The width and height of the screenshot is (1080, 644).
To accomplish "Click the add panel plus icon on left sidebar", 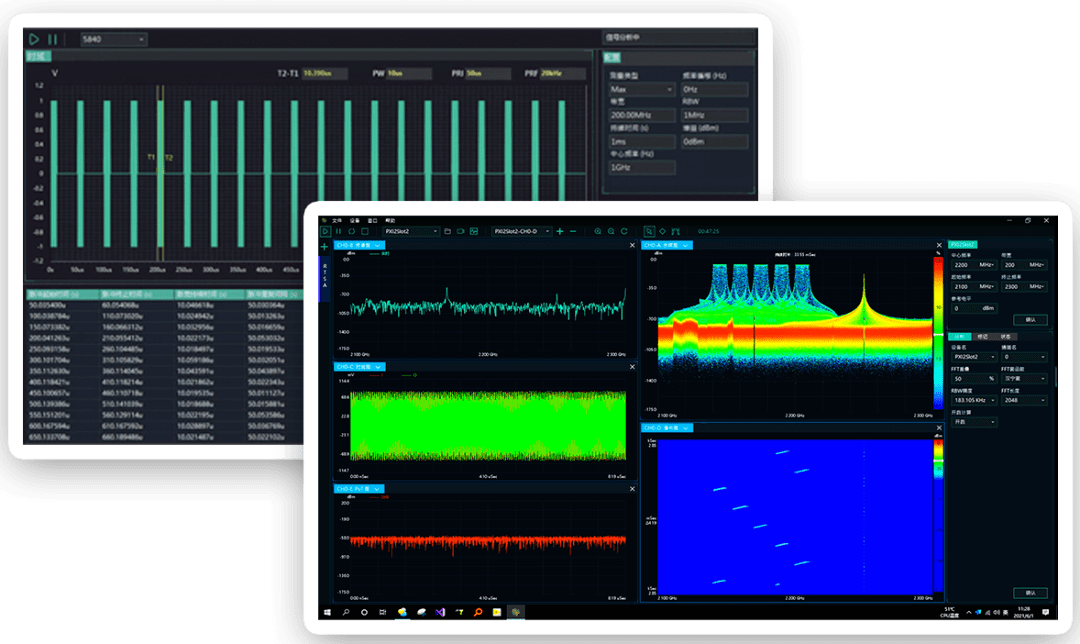I will click(324, 246).
